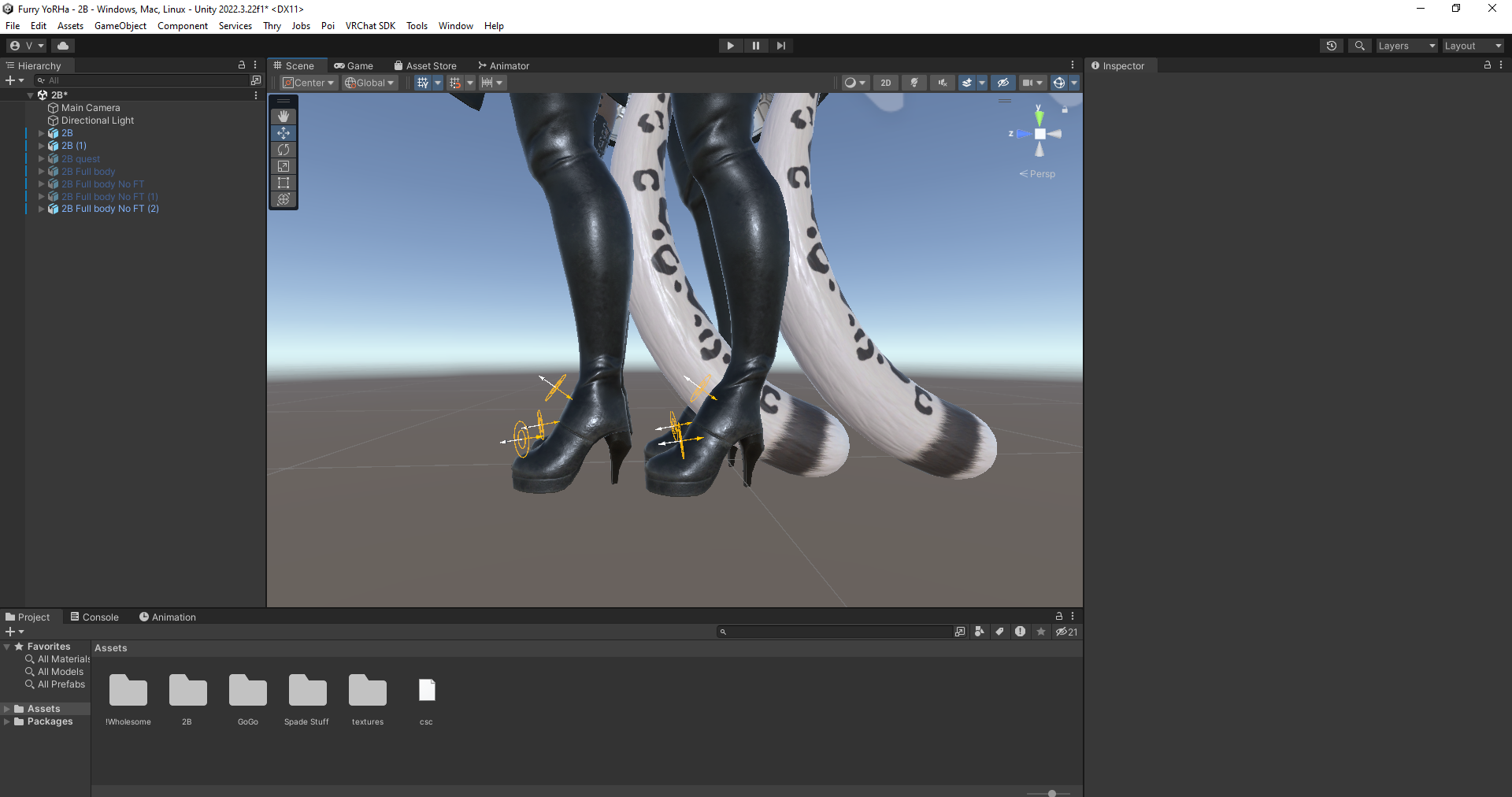
Task: Open the !Wholesome folder
Action: (x=128, y=699)
